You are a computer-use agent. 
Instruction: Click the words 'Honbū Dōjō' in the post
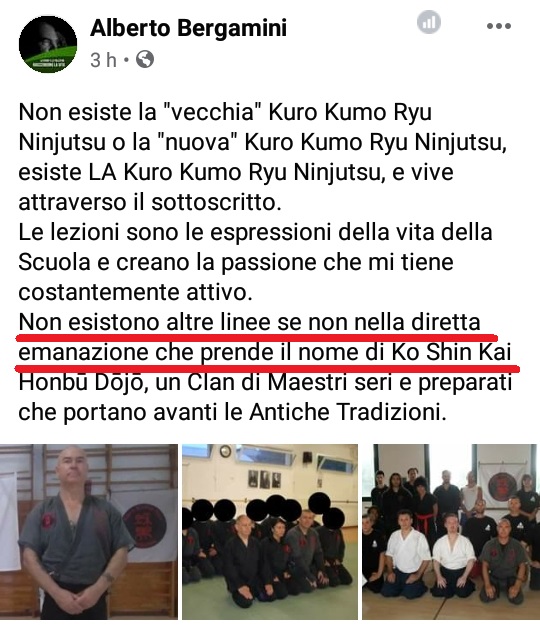(x=83, y=383)
